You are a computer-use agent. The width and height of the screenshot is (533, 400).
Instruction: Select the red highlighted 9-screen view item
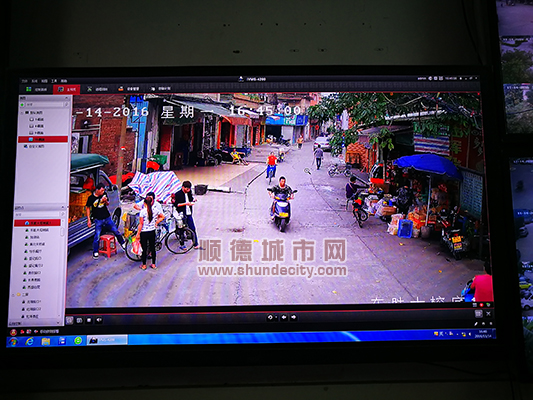pos(43,139)
